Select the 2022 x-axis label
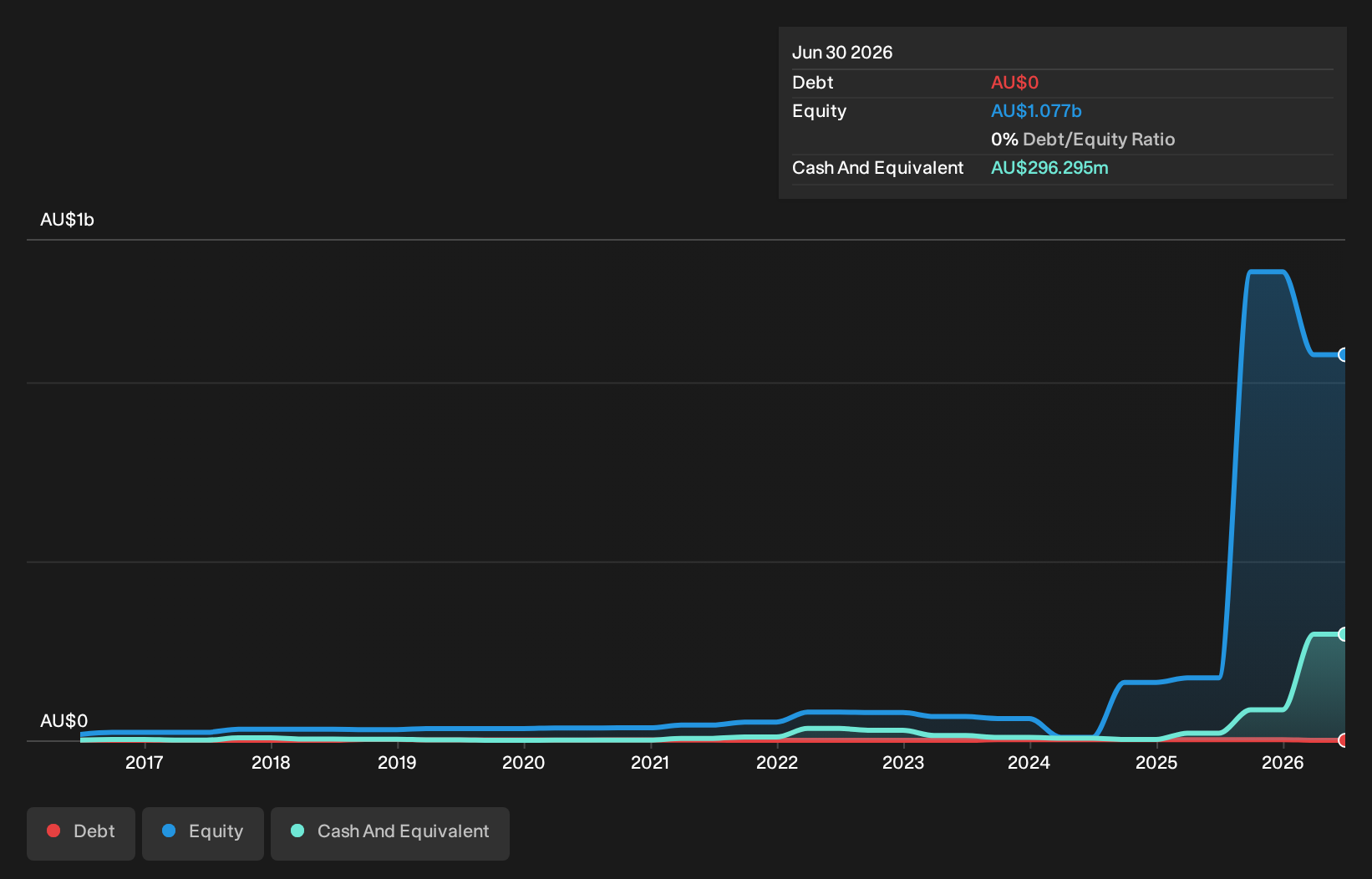Viewport: 1372px width, 879px height. [777, 762]
